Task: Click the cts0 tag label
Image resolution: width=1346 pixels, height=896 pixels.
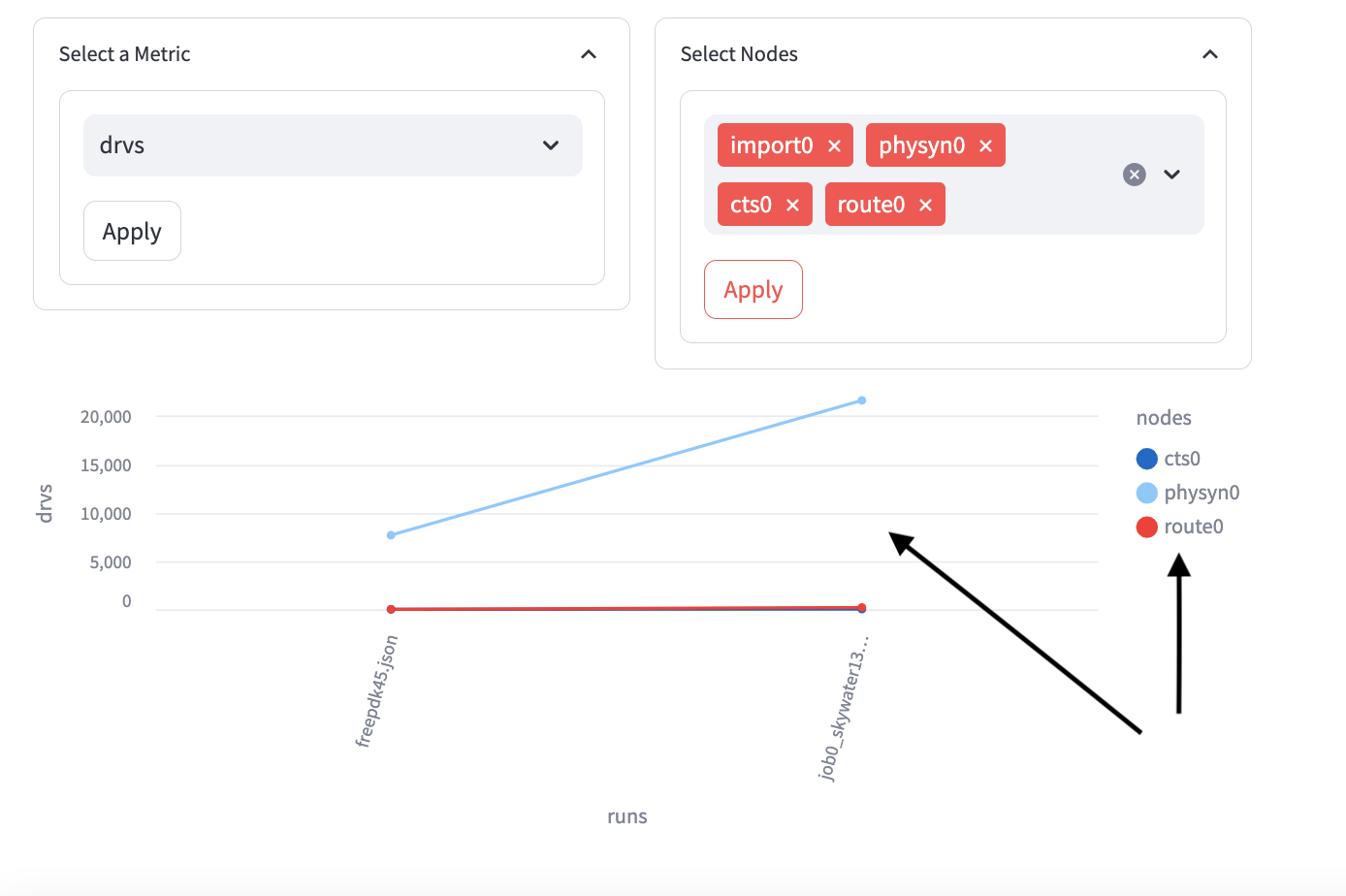Action: point(751,205)
